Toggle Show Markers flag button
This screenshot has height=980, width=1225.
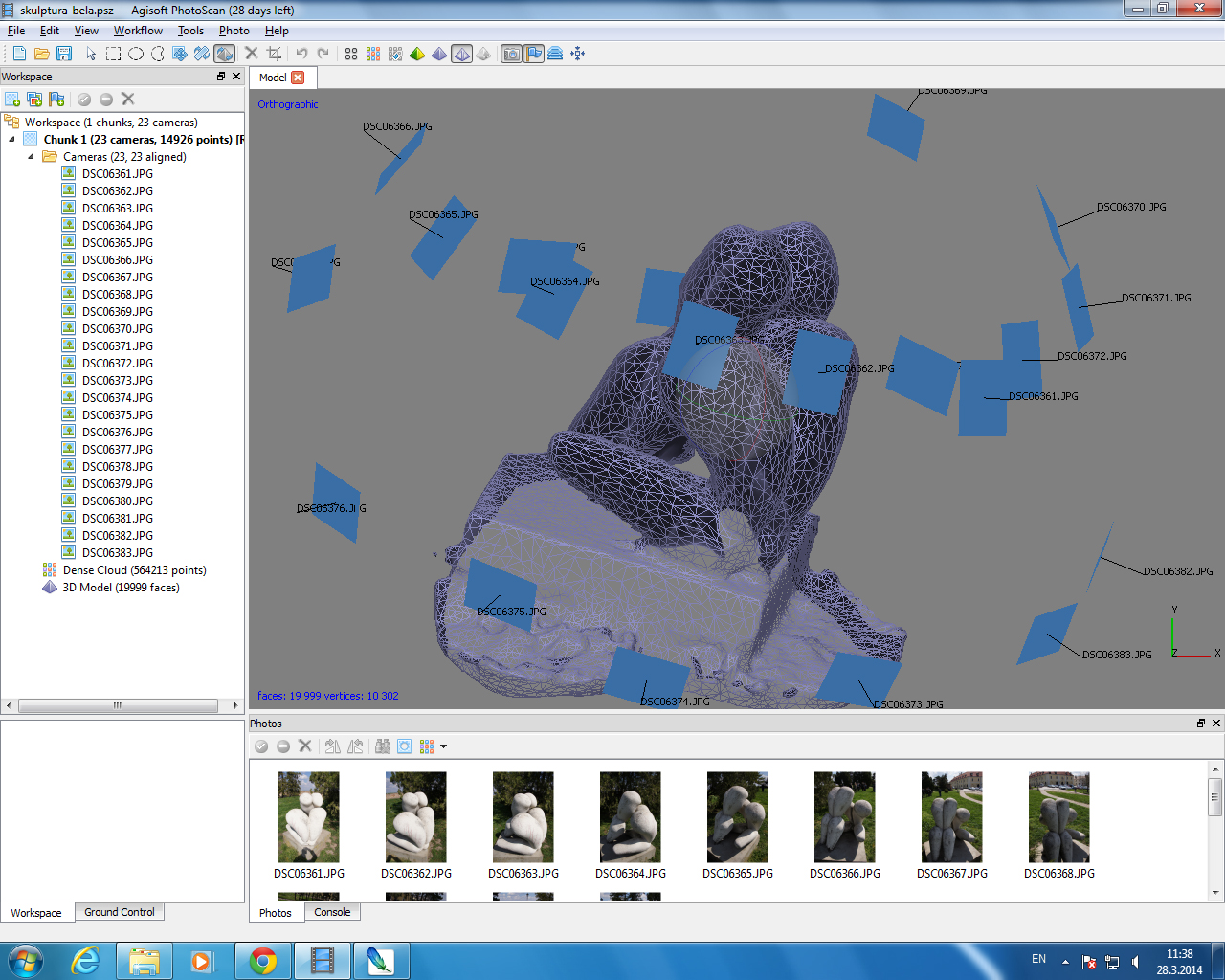534,54
